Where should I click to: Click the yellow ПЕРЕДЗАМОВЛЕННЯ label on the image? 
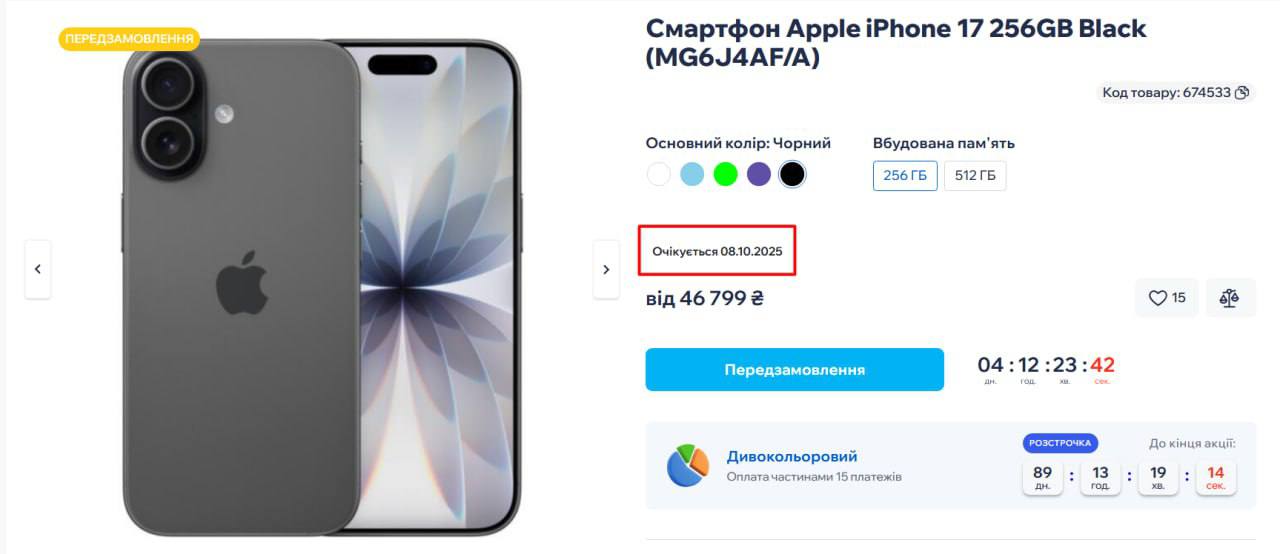(129, 39)
